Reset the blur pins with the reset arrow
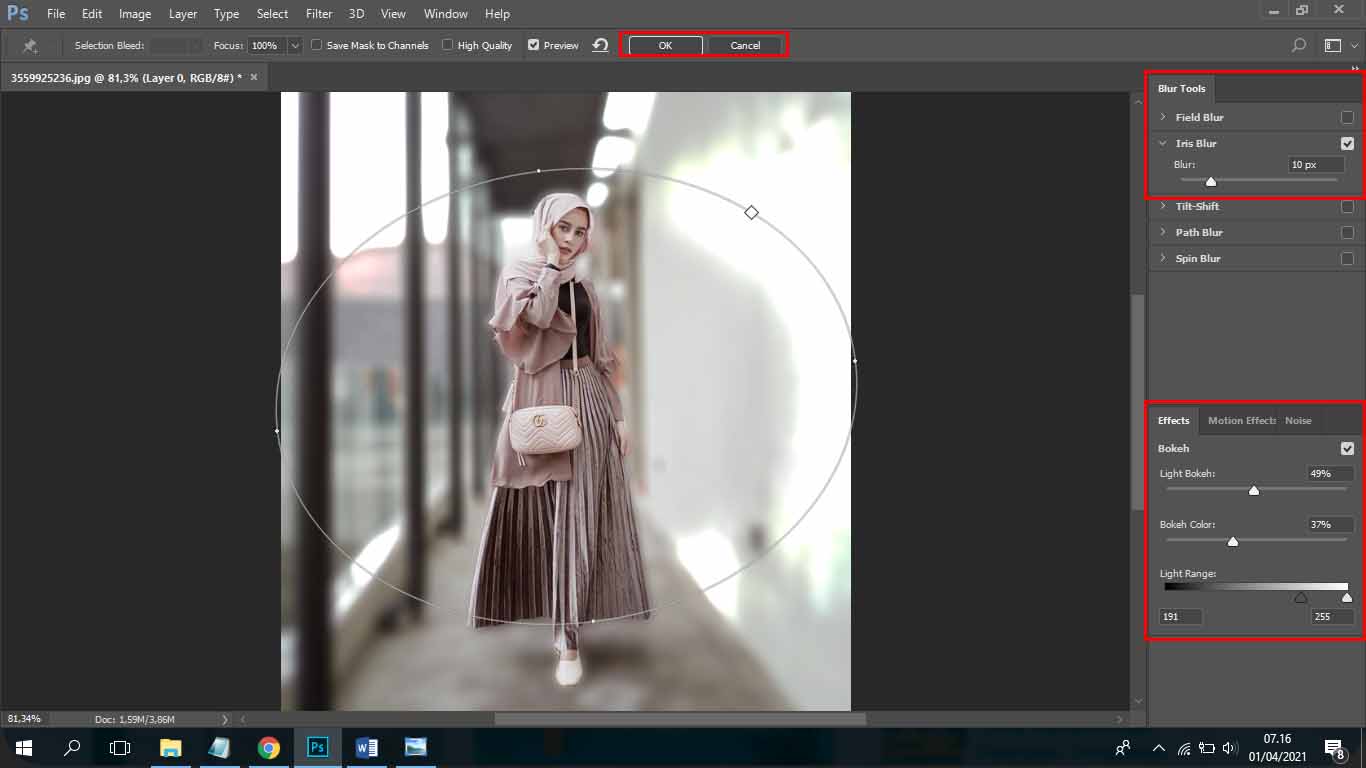Image resolution: width=1366 pixels, height=768 pixels. click(x=600, y=45)
